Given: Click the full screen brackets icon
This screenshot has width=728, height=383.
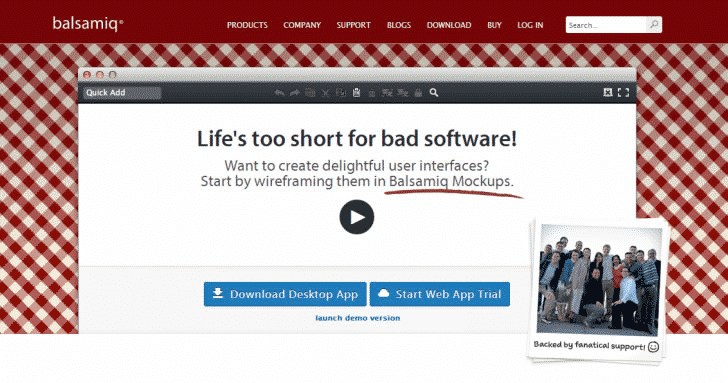Looking at the screenshot, I should [624, 92].
